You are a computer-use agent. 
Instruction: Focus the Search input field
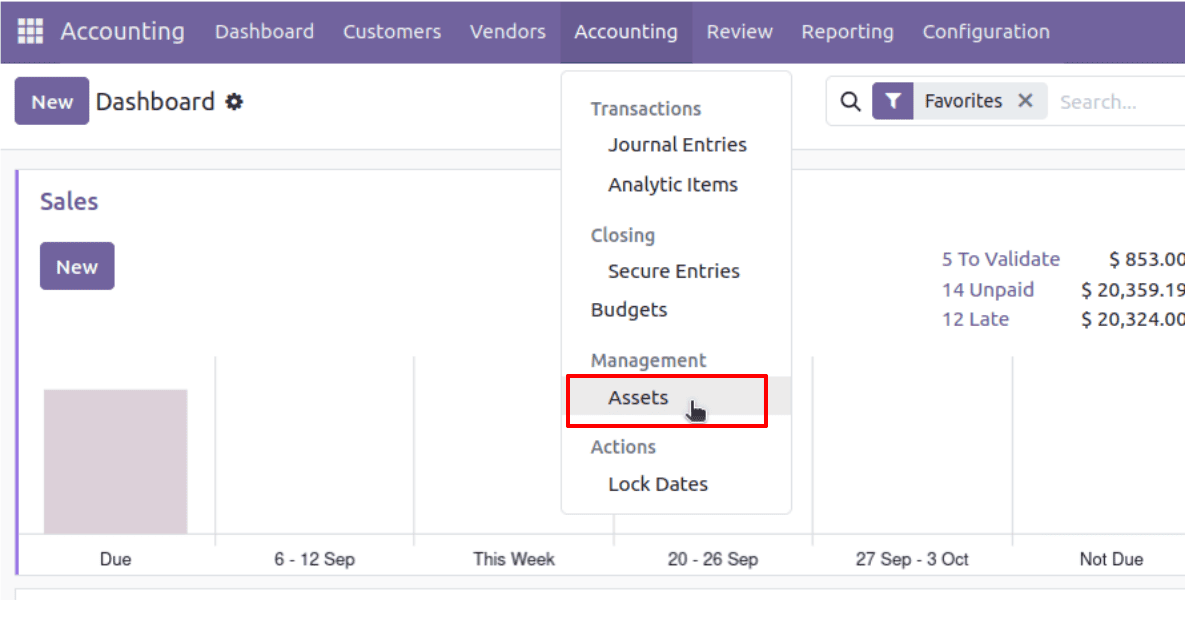[x=1122, y=101]
